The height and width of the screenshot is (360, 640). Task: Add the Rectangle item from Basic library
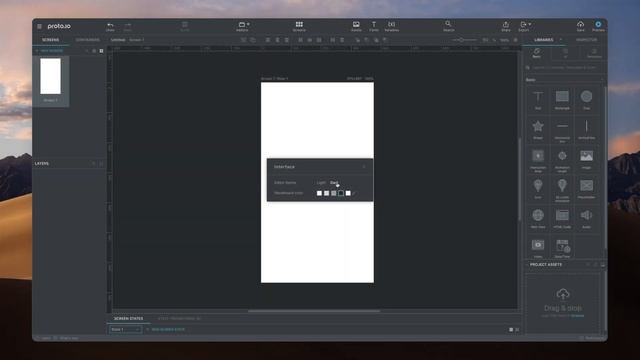point(562,100)
